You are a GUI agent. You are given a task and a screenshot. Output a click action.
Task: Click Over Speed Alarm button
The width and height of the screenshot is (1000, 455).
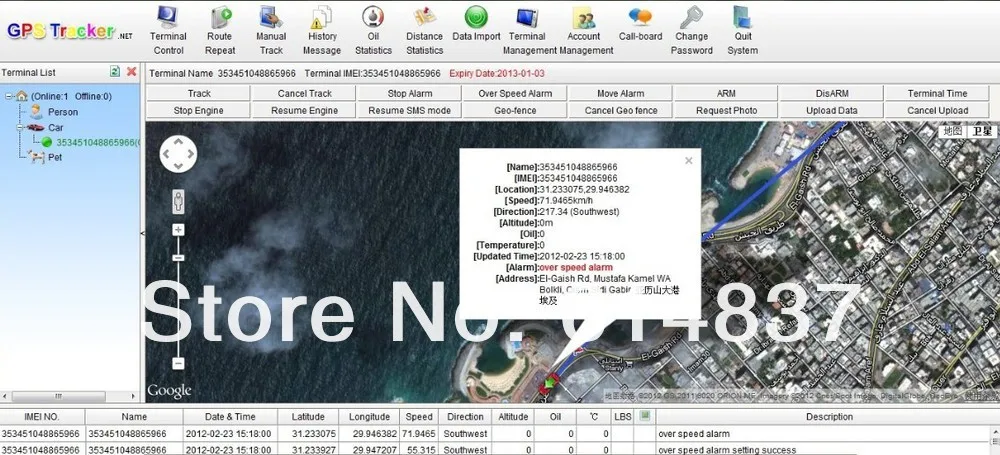coord(515,93)
